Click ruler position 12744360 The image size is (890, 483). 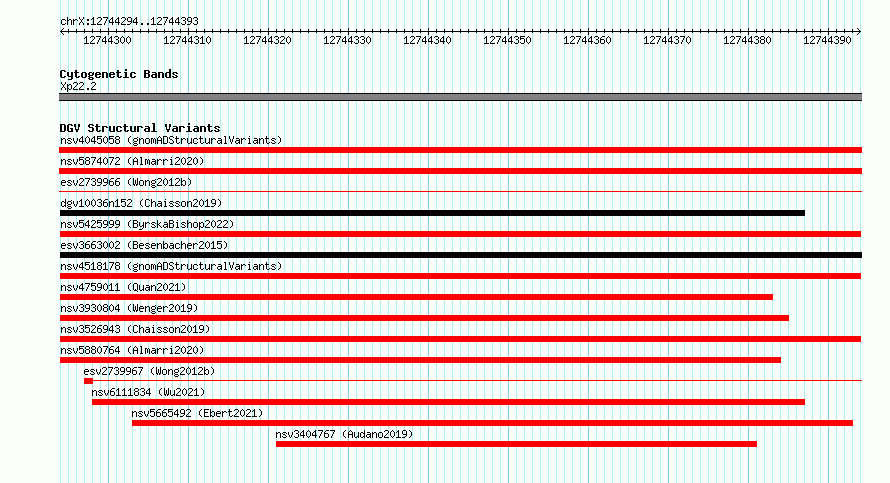pos(587,40)
